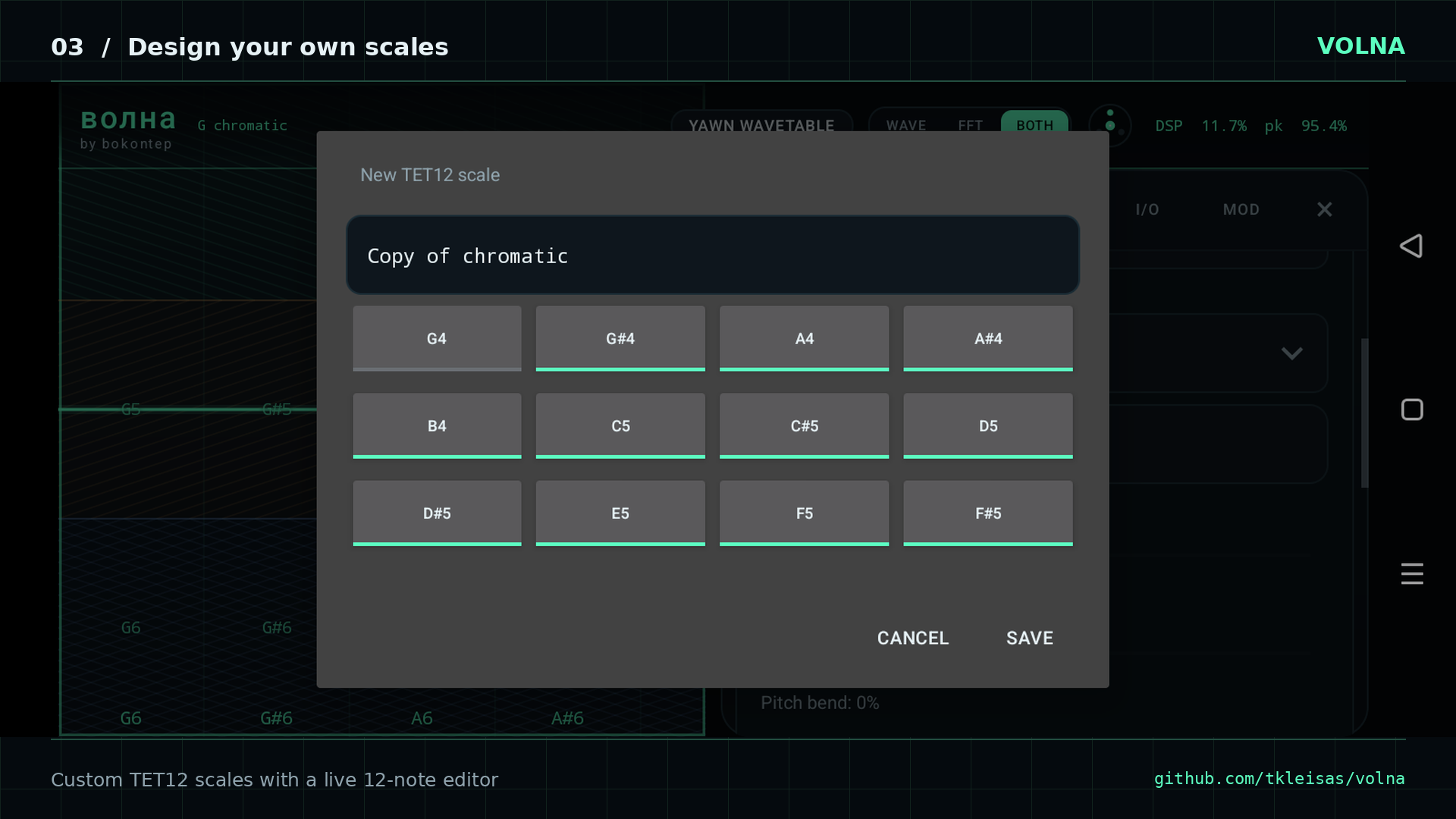Toggle the G#4 note off

tap(620, 338)
